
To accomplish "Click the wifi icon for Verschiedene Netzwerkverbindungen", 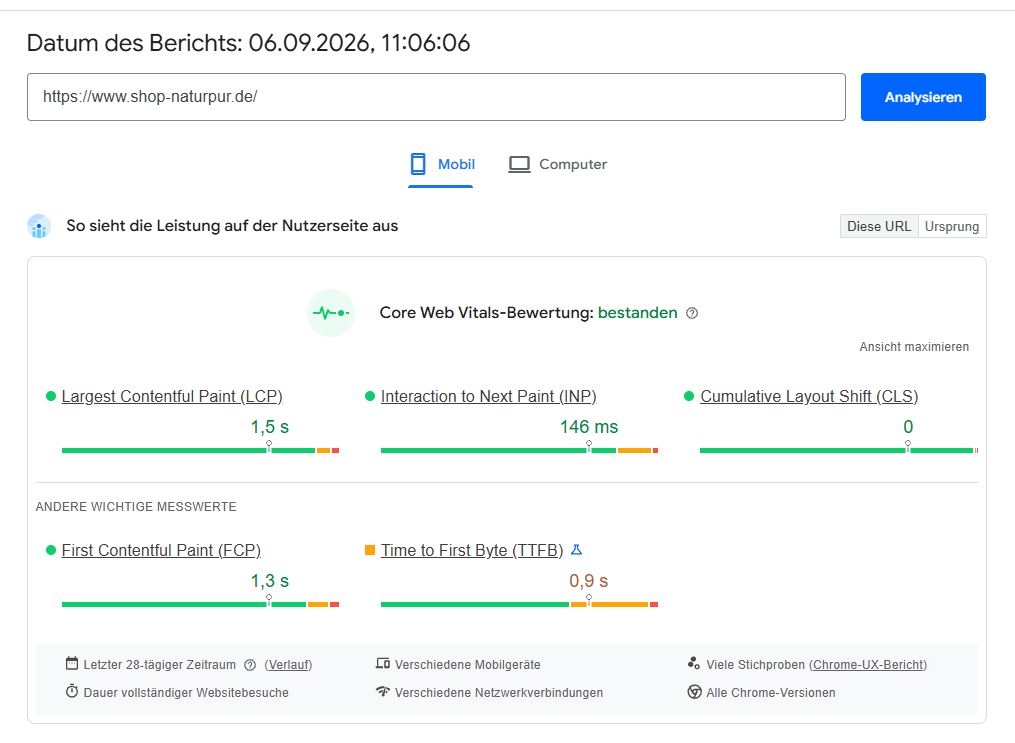I will 383,691.
